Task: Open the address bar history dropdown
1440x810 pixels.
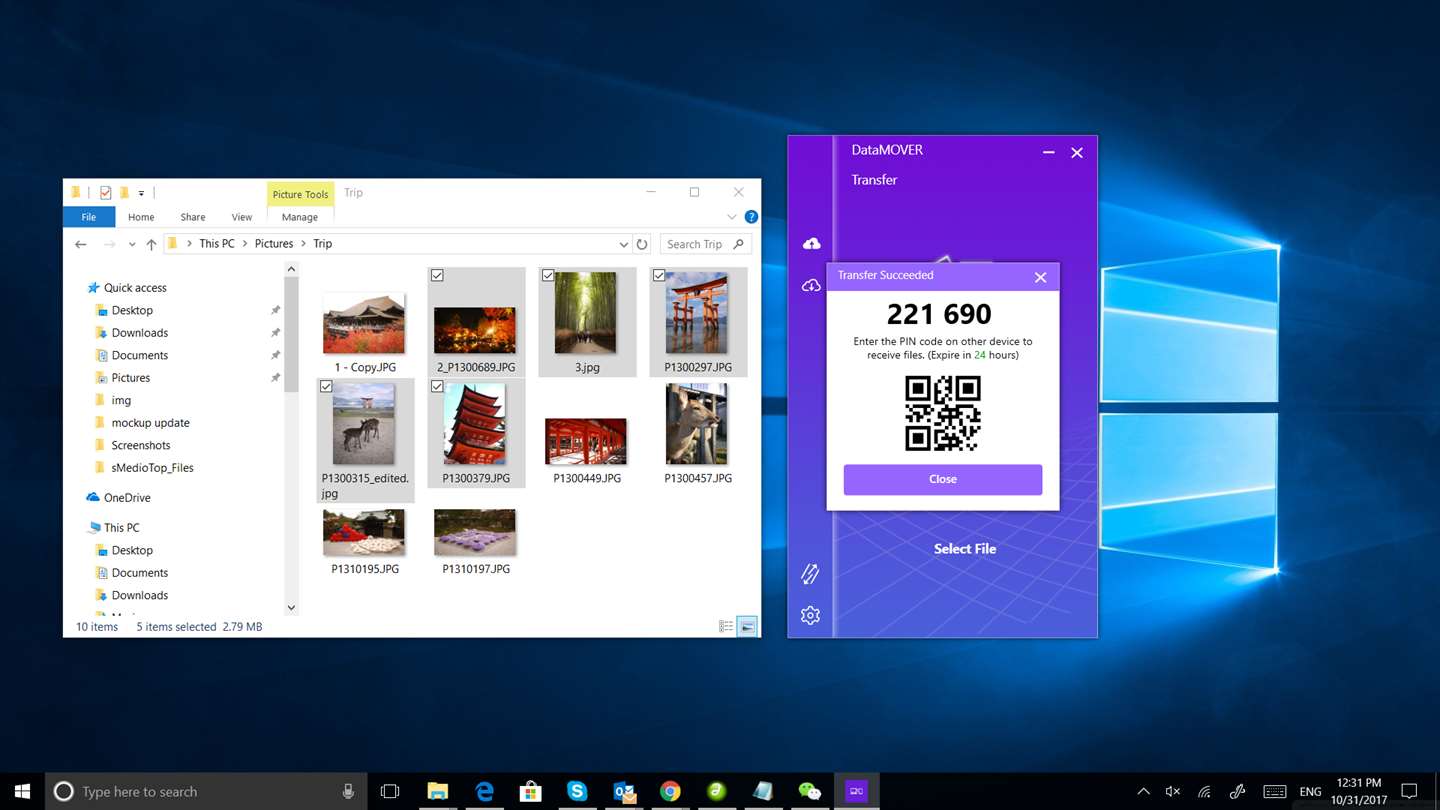Action: click(x=623, y=244)
